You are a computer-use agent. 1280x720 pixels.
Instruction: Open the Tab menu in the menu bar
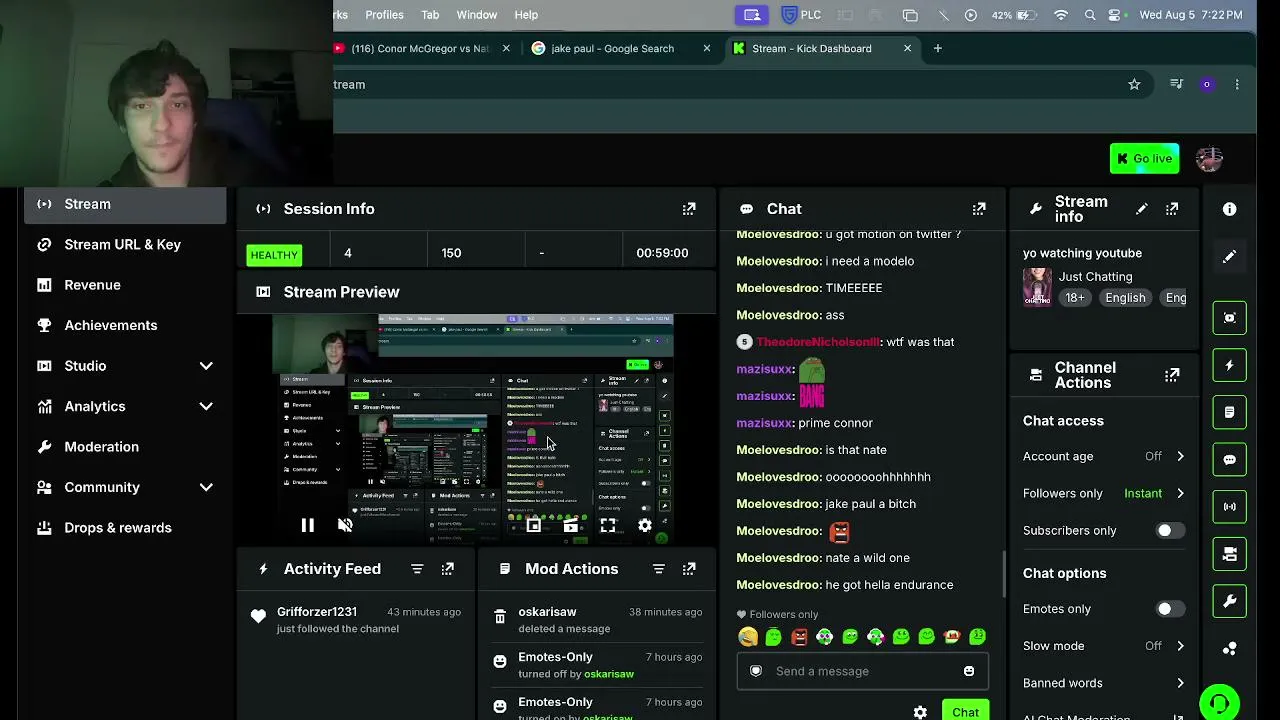pyautogui.click(x=430, y=15)
